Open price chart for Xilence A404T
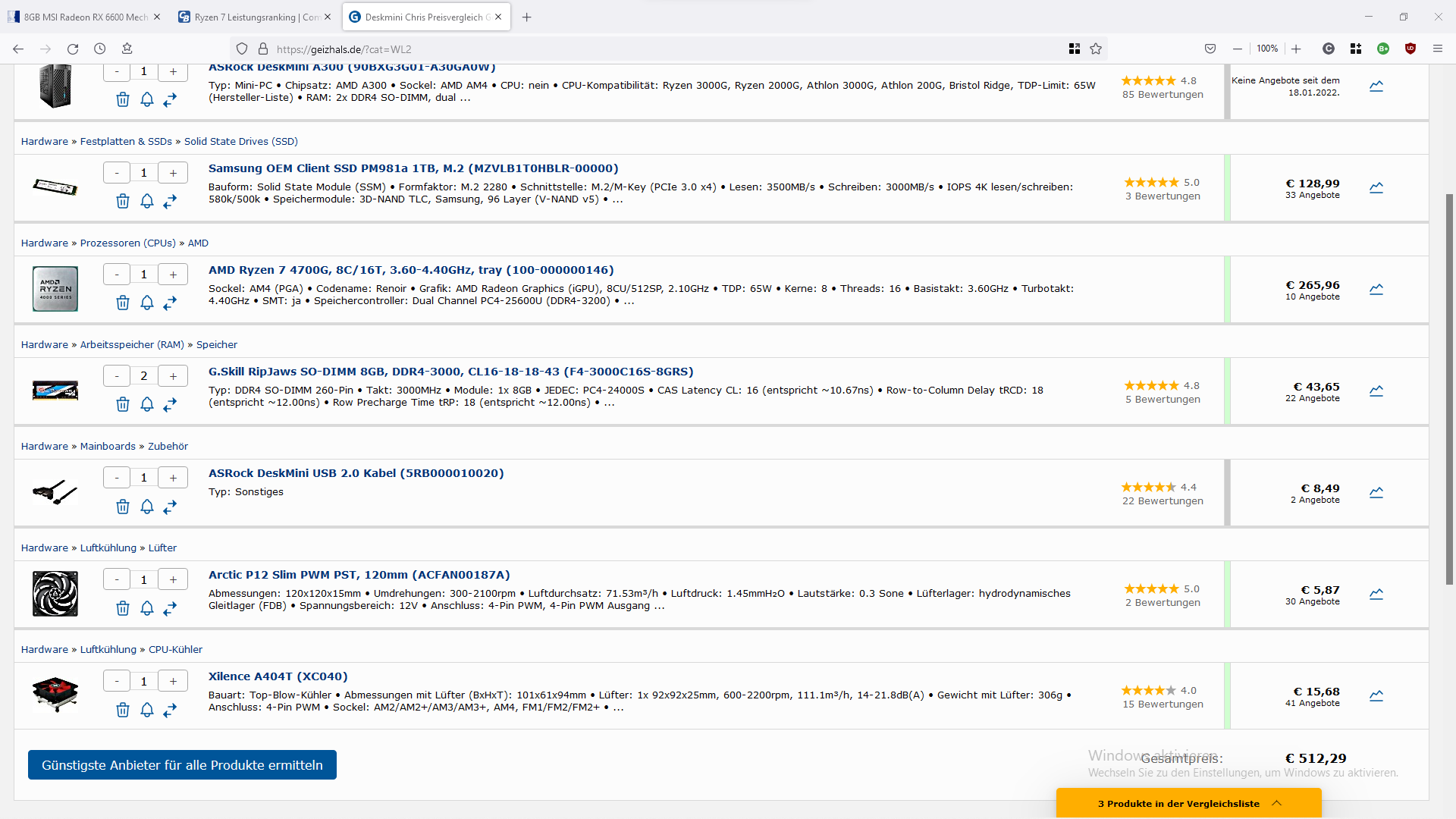1456x819 pixels. [1376, 695]
